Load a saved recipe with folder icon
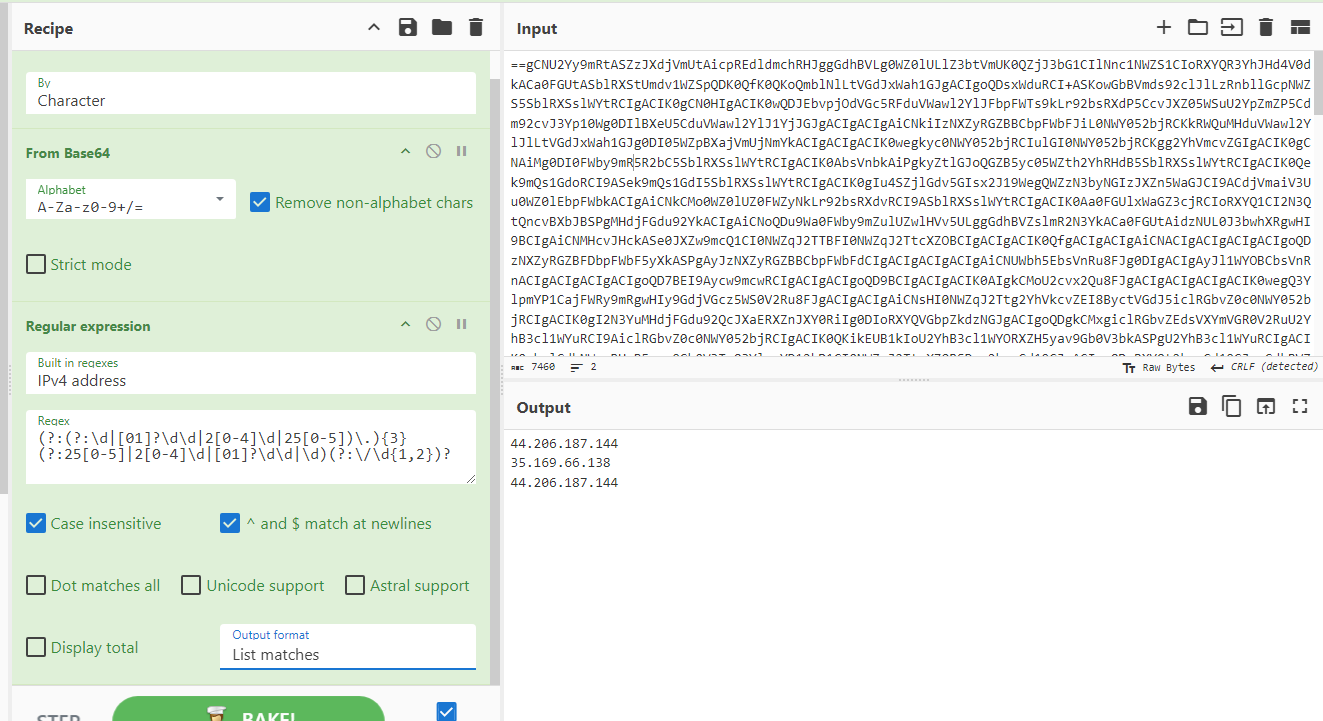The width and height of the screenshot is (1323, 721). [442, 28]
